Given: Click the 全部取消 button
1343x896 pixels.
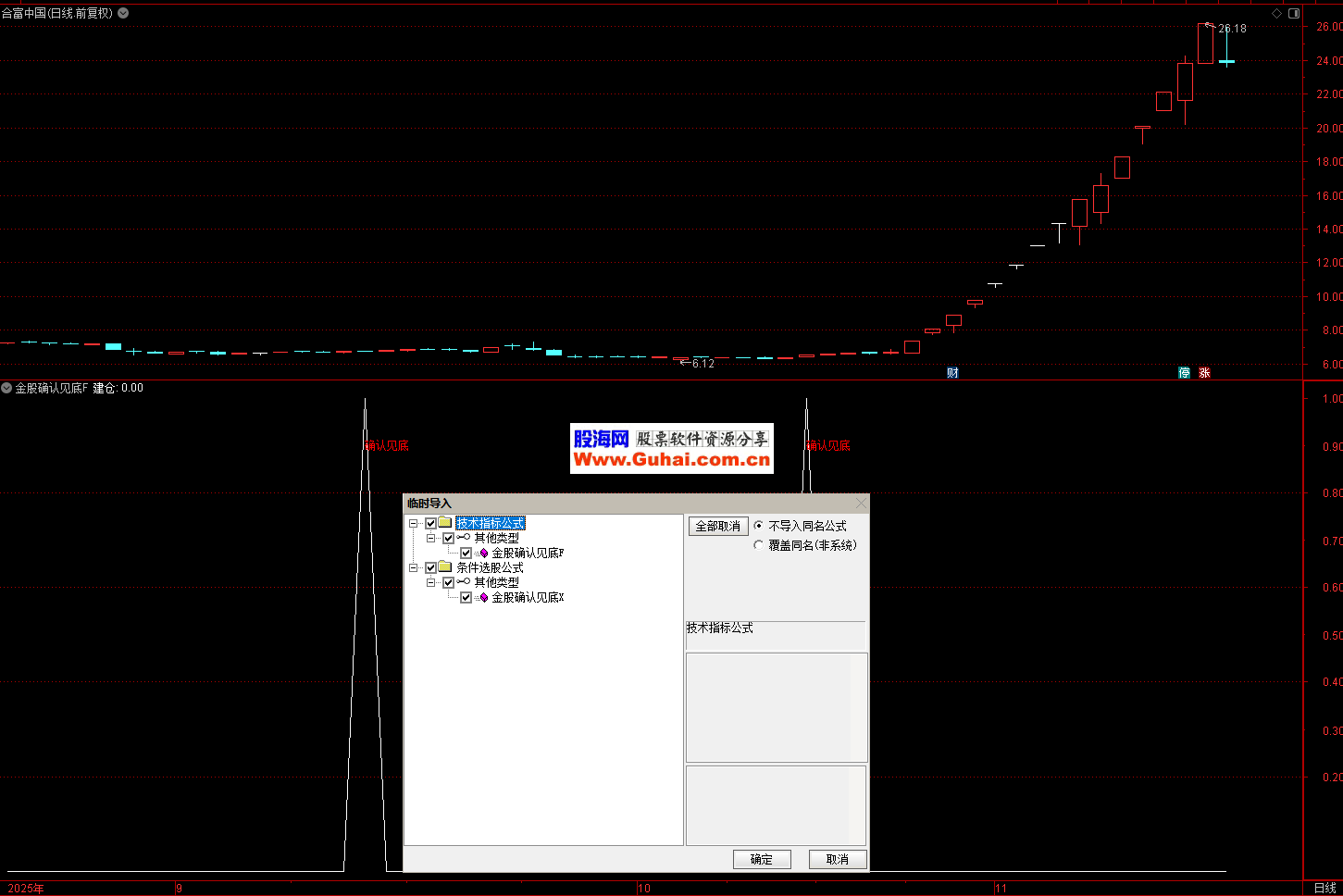Looking at the screenshot, I should click(x=718, y=526).
